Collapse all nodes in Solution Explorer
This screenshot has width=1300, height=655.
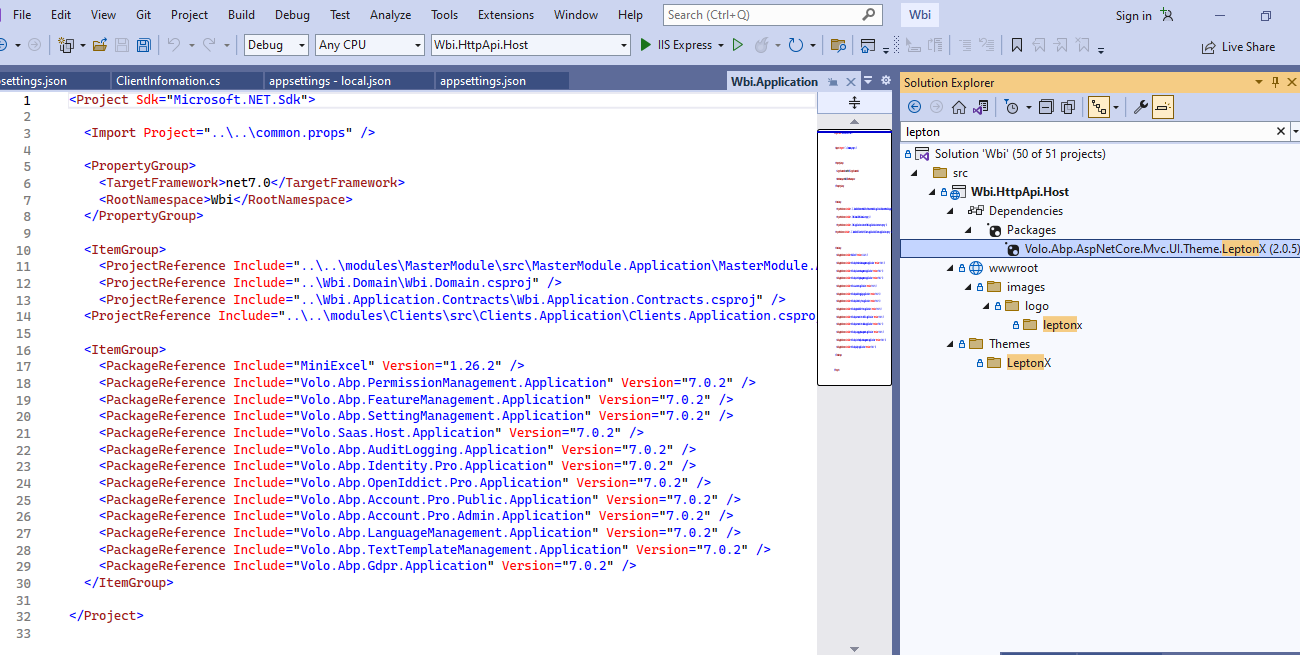tap(1046, 107)
